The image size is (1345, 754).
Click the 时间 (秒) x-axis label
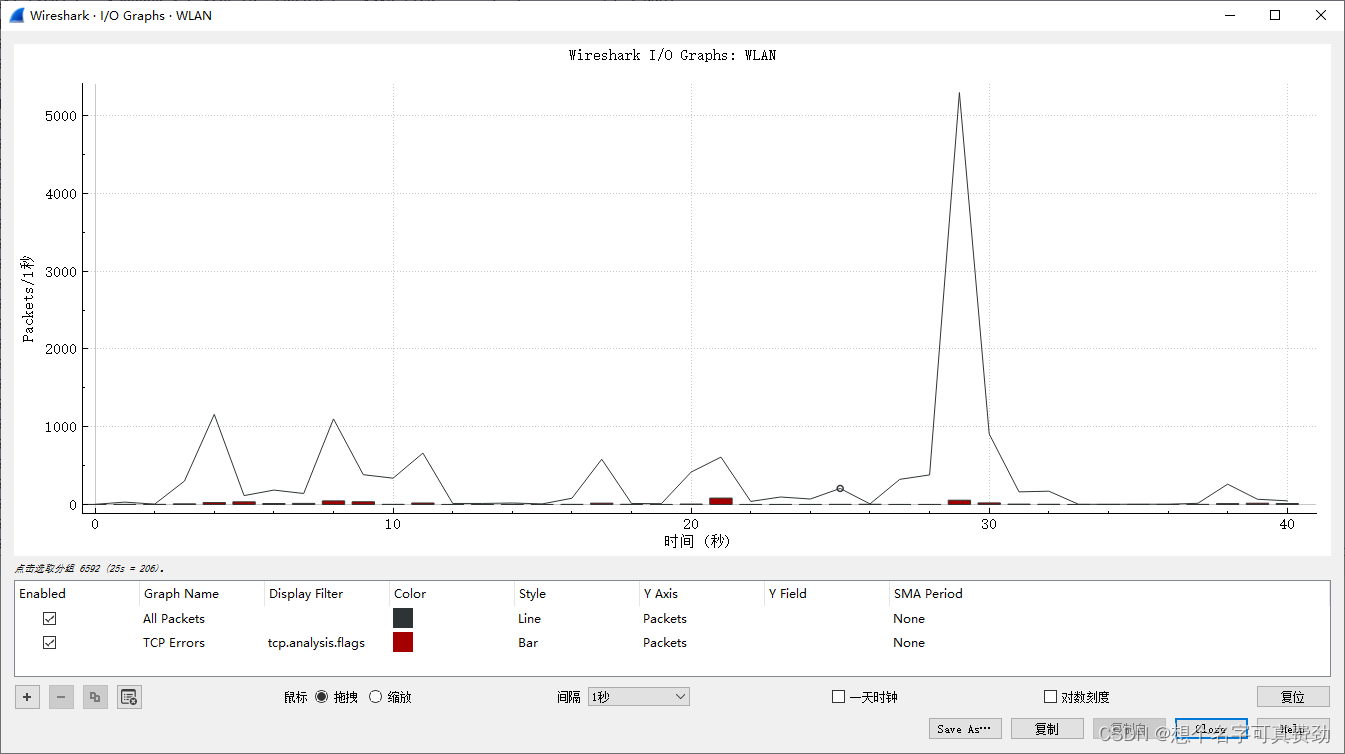coord(697,541)
